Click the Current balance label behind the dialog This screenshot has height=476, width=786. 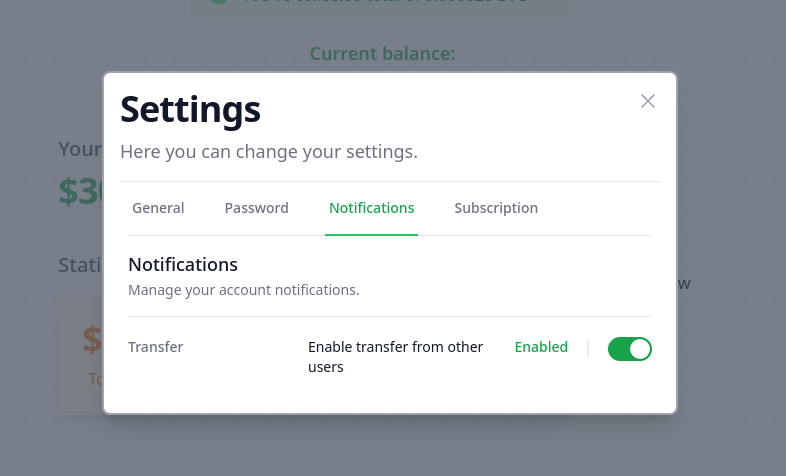click(x=382, y=53)
